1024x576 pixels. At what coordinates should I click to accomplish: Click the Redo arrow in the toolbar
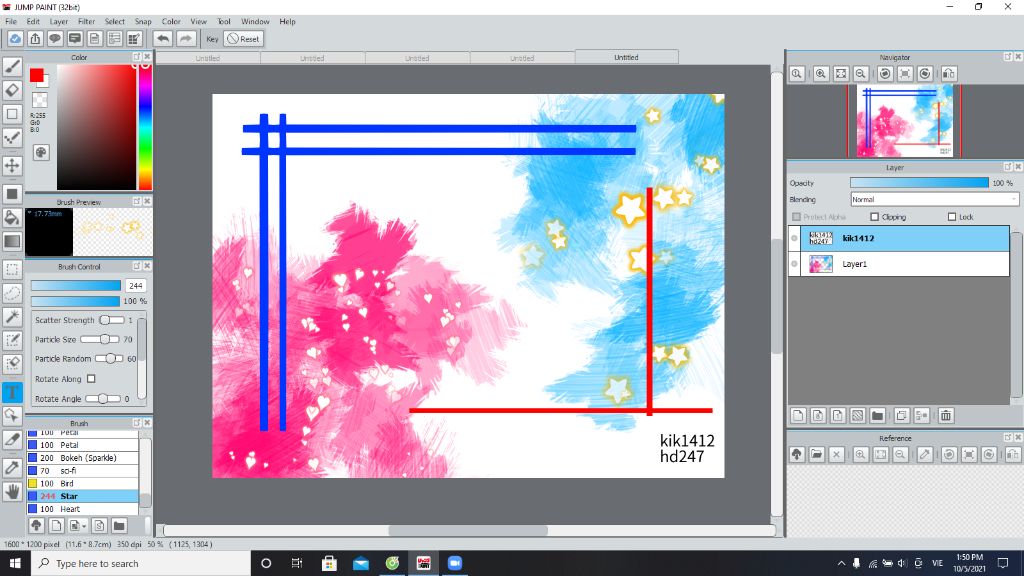pyautogui.click(x=186, y=39)
